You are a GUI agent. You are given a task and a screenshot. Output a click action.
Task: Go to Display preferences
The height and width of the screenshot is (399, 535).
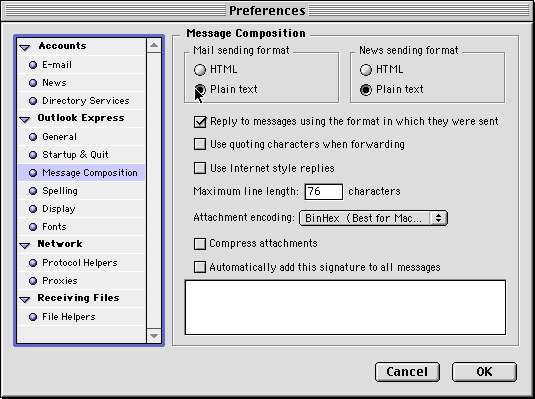tap(82, 209)
